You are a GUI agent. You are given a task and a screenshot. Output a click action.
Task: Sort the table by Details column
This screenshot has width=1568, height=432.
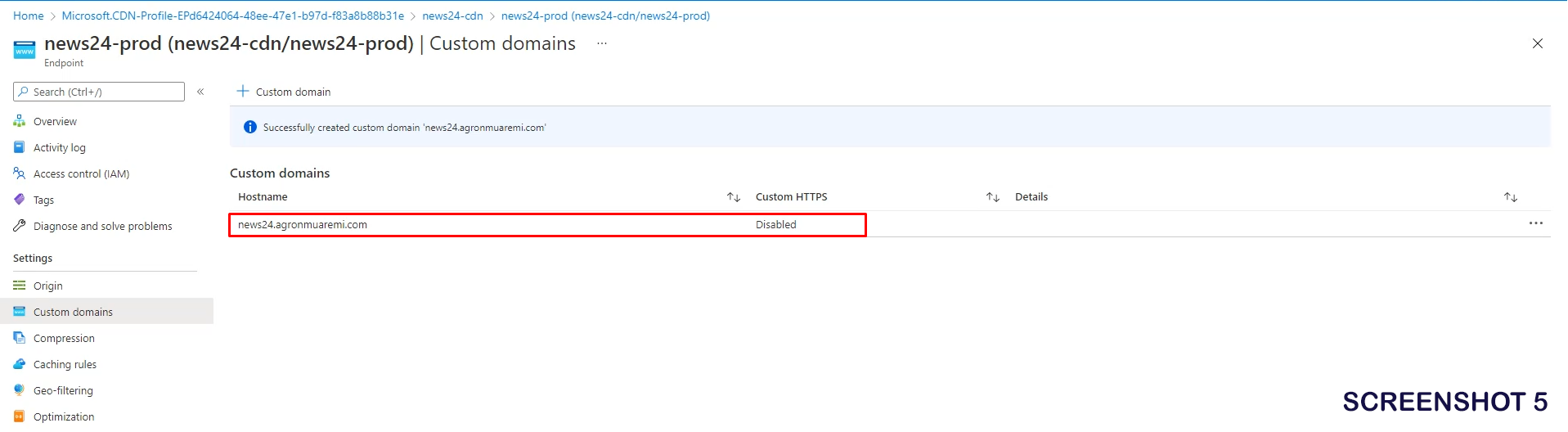coord(1511,197)
